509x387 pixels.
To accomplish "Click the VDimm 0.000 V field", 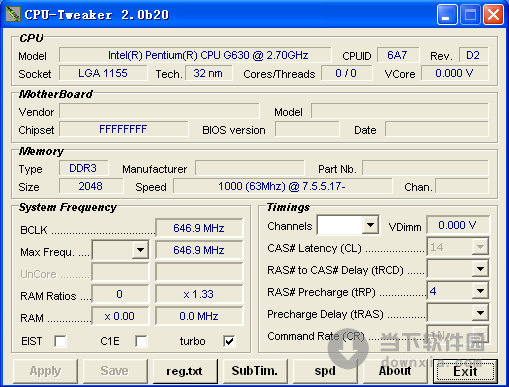I will (457, 225).
